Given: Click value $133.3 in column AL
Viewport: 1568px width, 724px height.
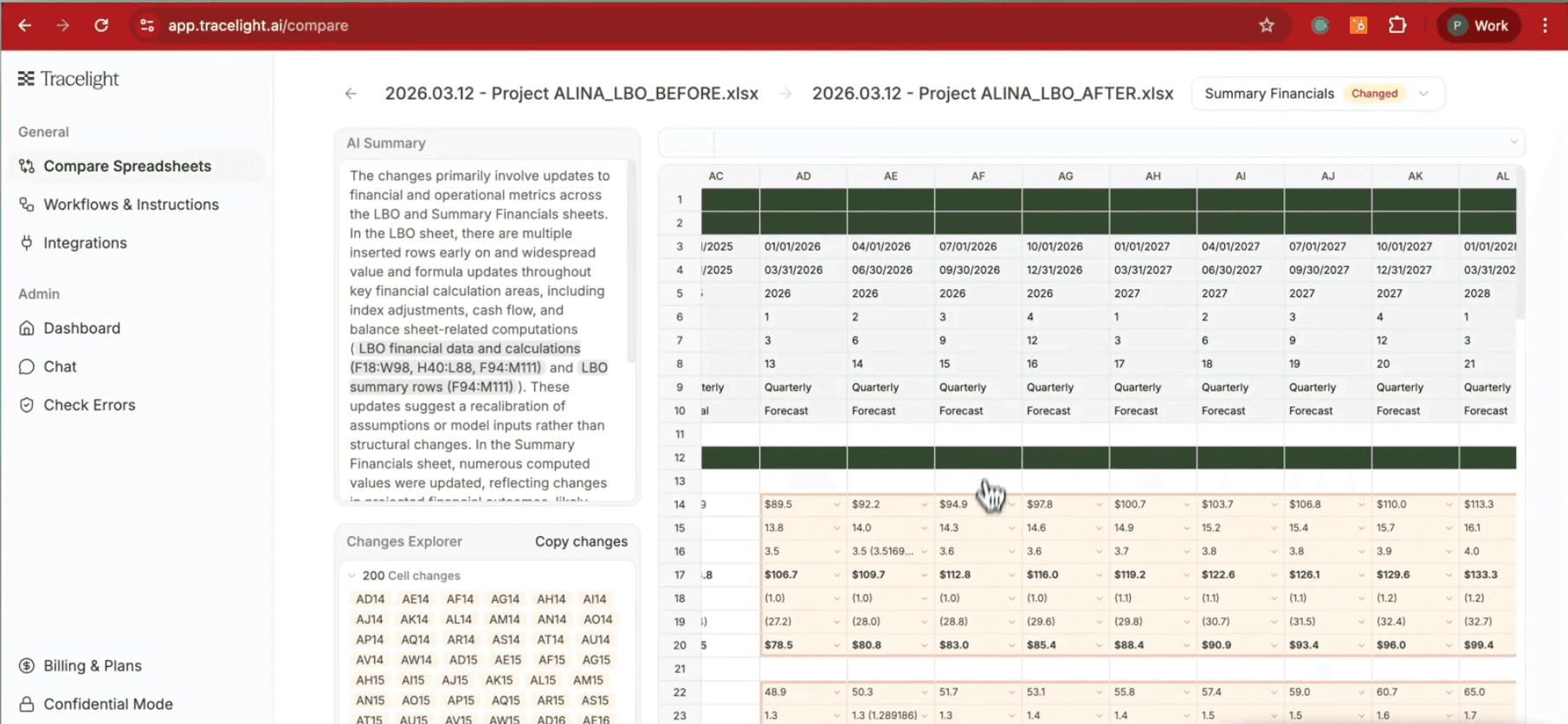Looking at the screenshot, I should point(1481,575).
